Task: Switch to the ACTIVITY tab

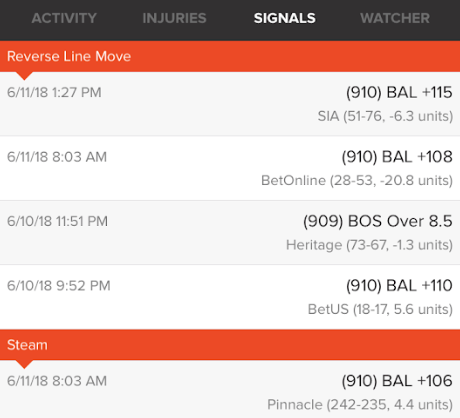Action: (64, 18)
